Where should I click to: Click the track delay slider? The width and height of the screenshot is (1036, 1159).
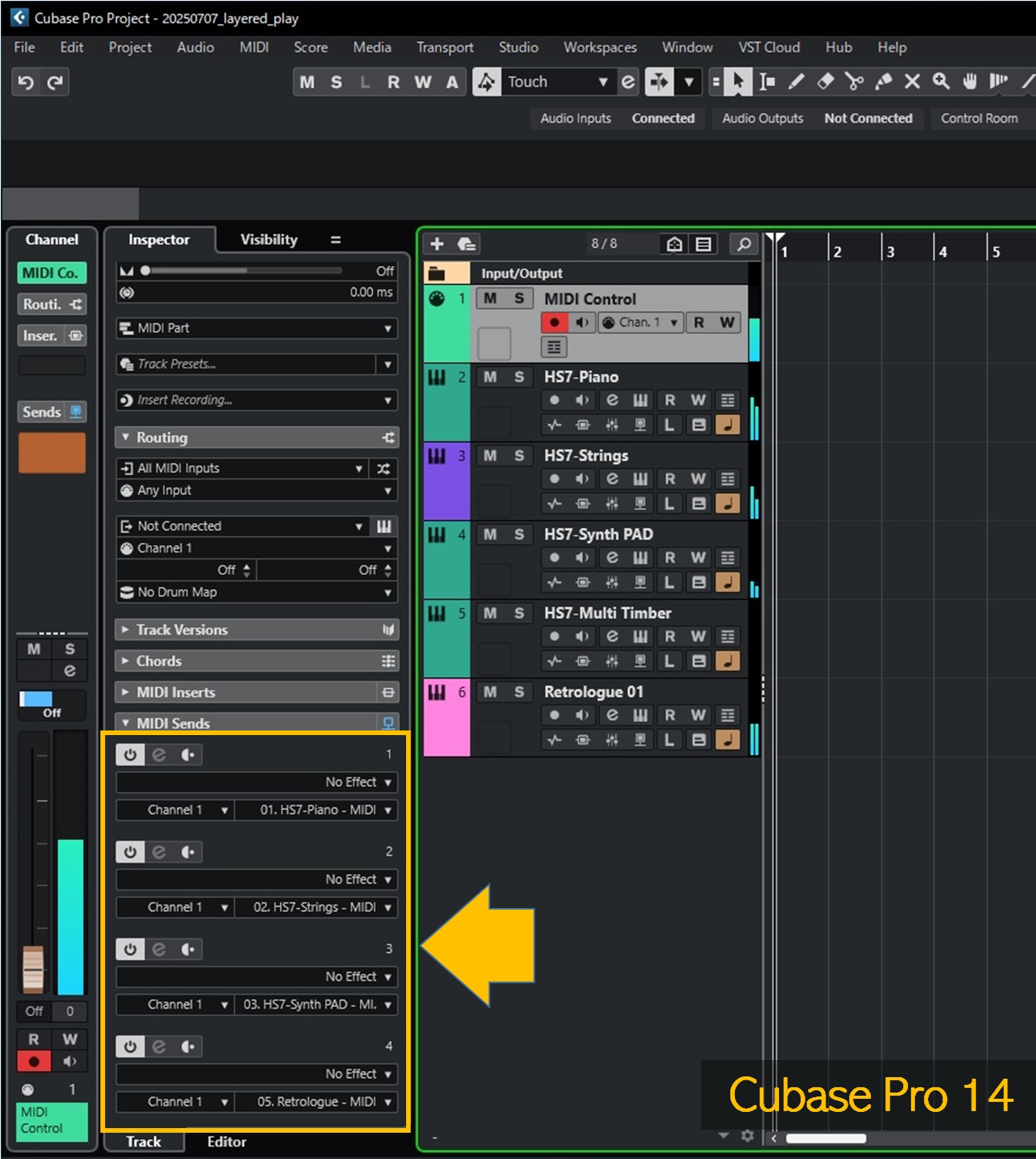point(242,271)
